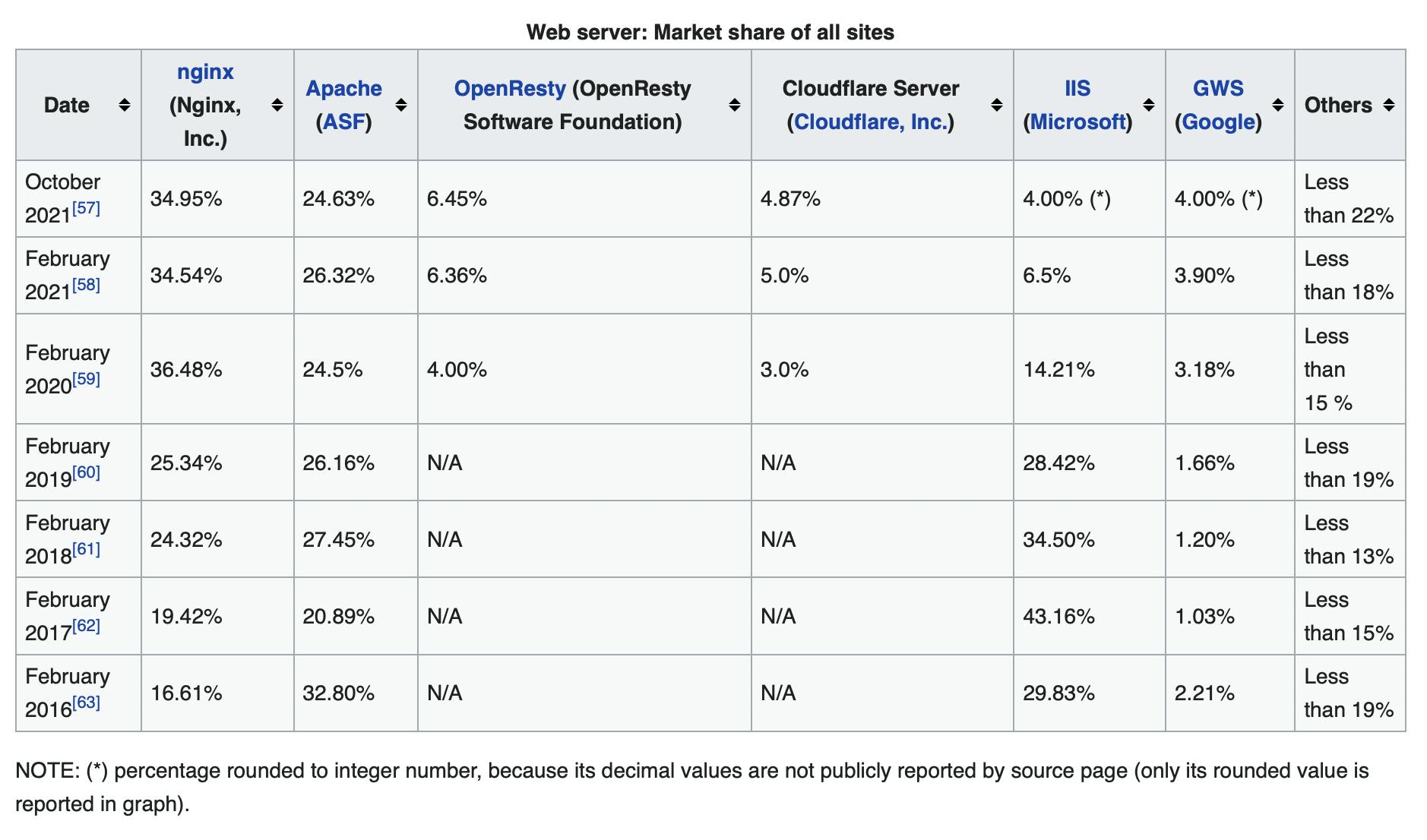This screenshot has height=840, width=1427.
Task: Click the table caption 'Web server: Market share of all sites'
Action: point(710,32)
